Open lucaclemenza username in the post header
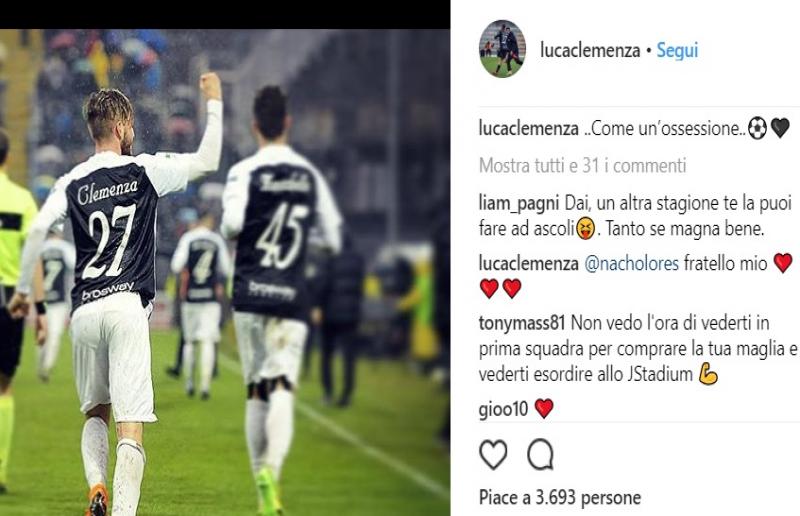 tap(590, 50)
